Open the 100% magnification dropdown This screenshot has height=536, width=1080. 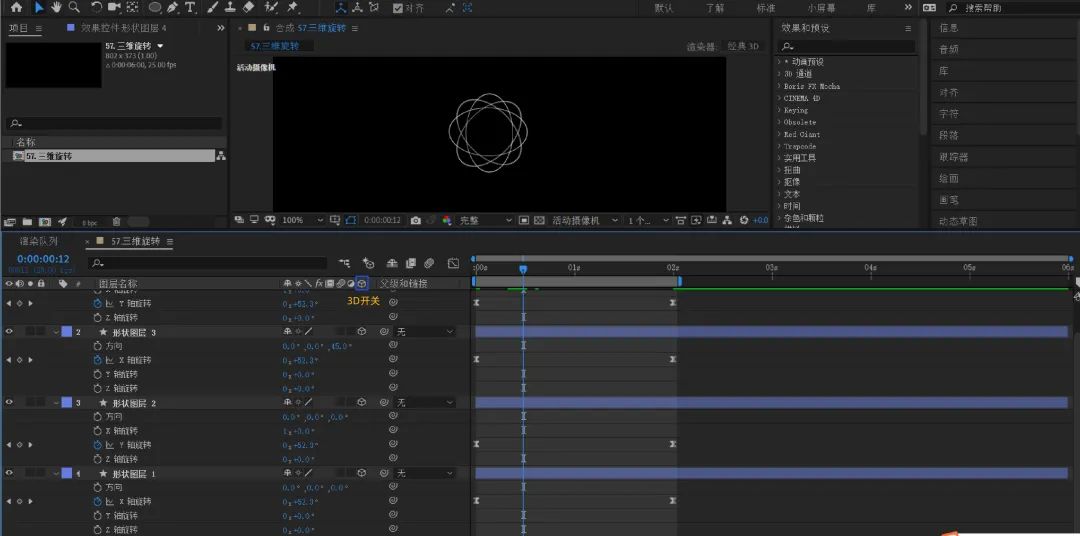click(x=302, y=220)
